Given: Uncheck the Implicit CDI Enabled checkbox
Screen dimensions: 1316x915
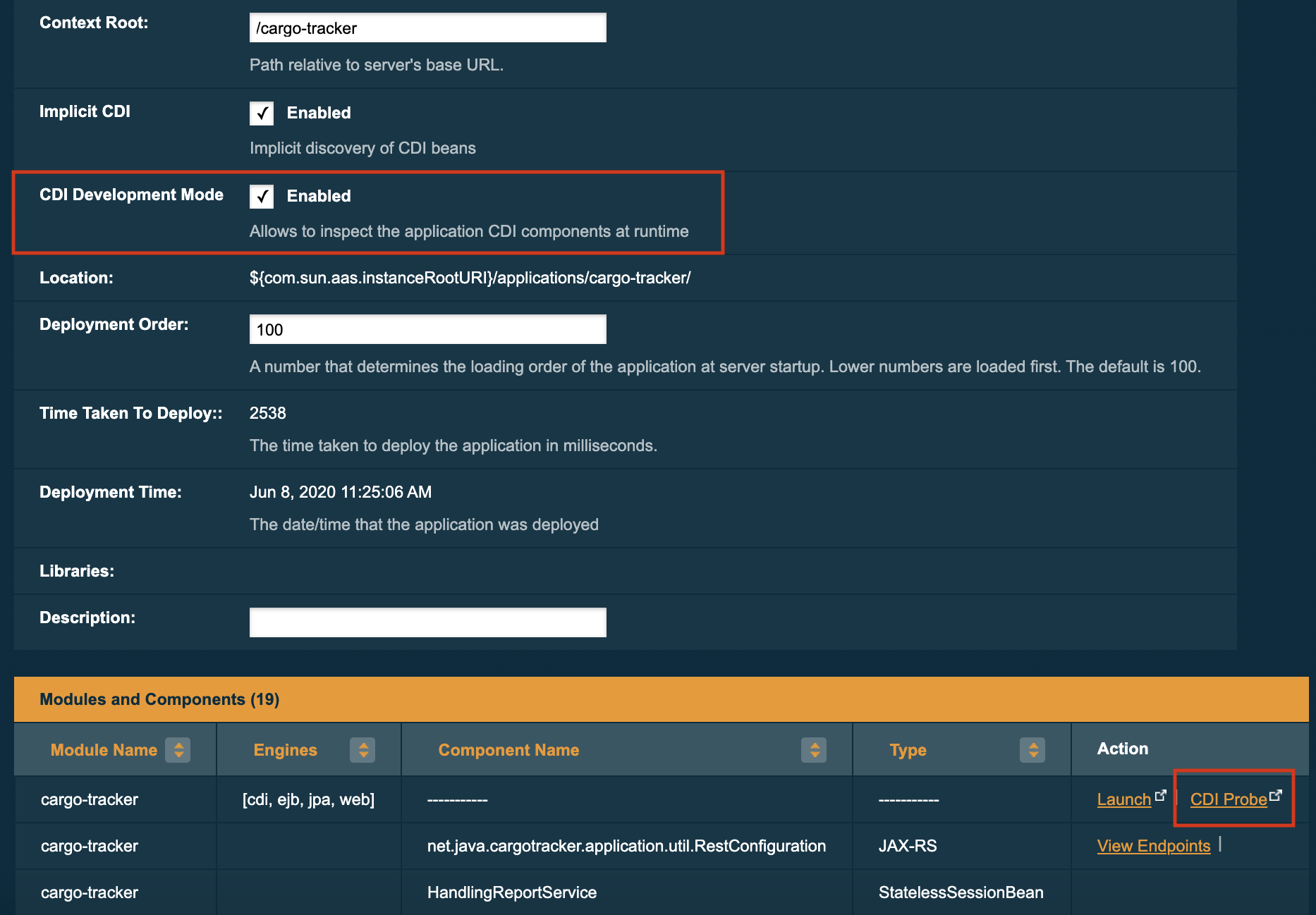Looking at the screenshot, I should pos(262,113).
